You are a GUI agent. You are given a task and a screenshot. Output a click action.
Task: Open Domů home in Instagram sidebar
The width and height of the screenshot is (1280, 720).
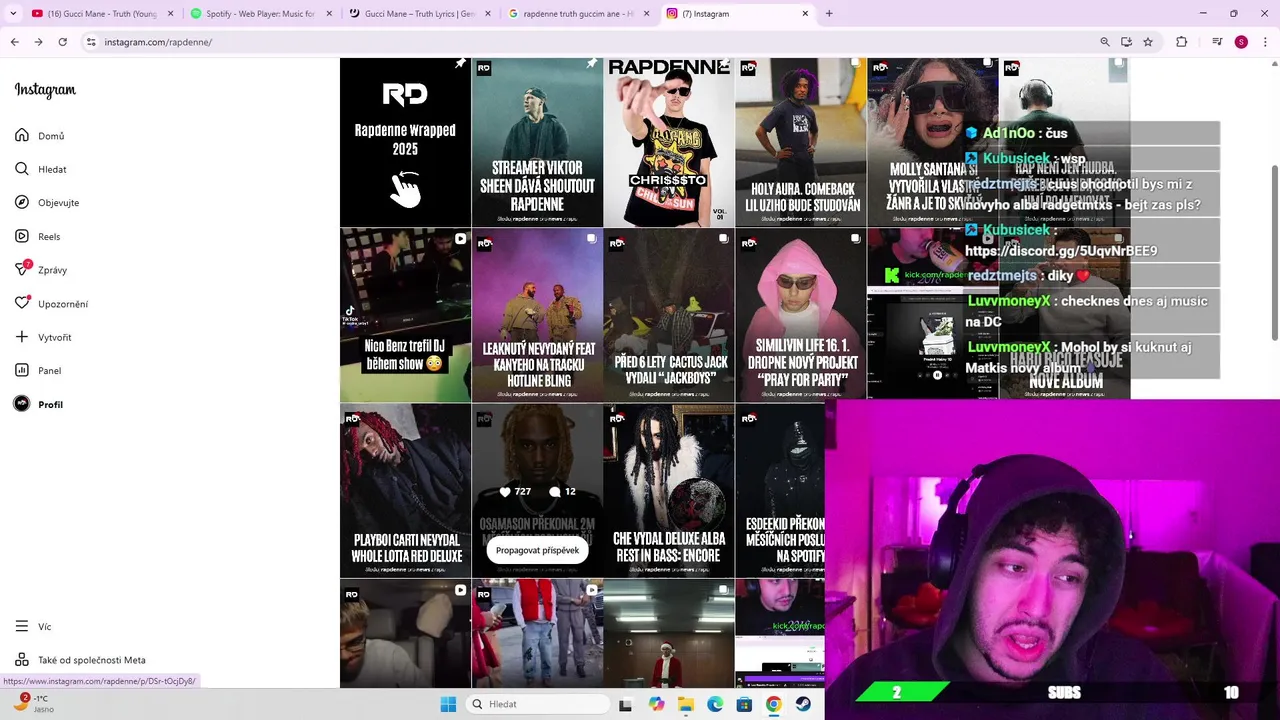tap(40, 136)
